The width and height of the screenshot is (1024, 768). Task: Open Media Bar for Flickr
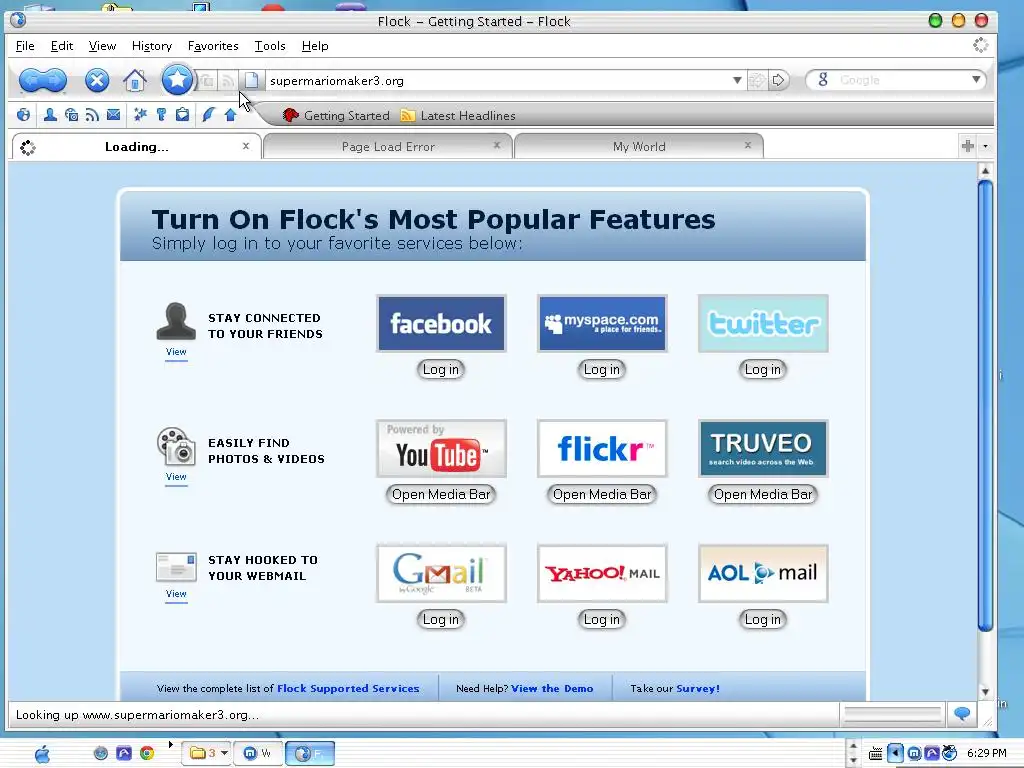click(x=601, y=494)
